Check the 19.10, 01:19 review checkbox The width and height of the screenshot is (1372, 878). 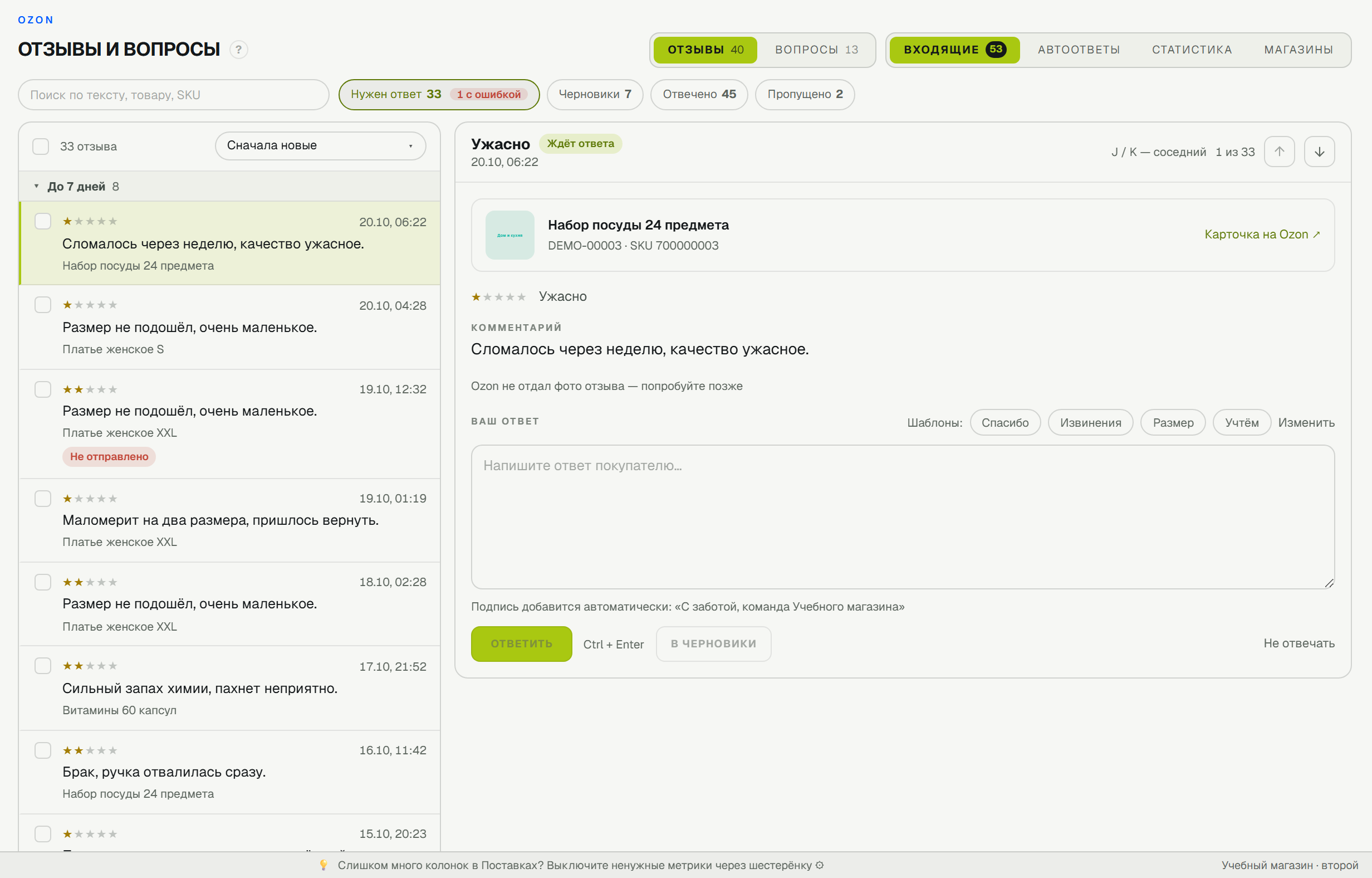43,499
